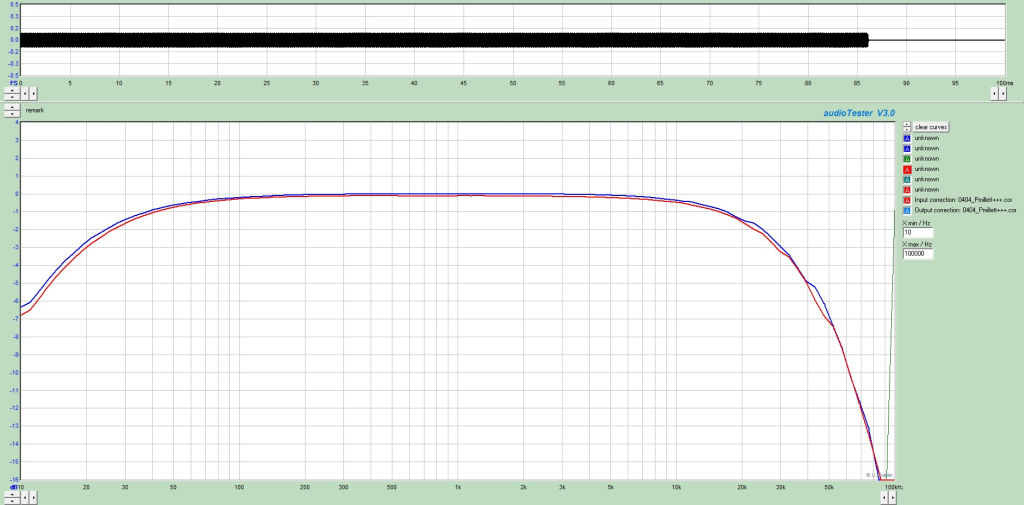Click the up arrow beside the clear curves button

click(x=907, y=123)
